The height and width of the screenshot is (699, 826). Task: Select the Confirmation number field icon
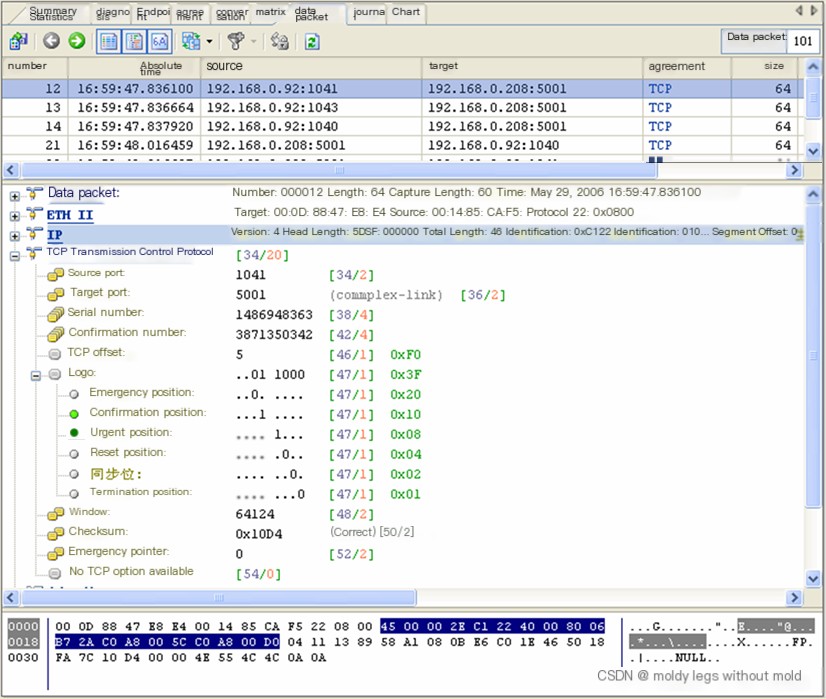55,334
